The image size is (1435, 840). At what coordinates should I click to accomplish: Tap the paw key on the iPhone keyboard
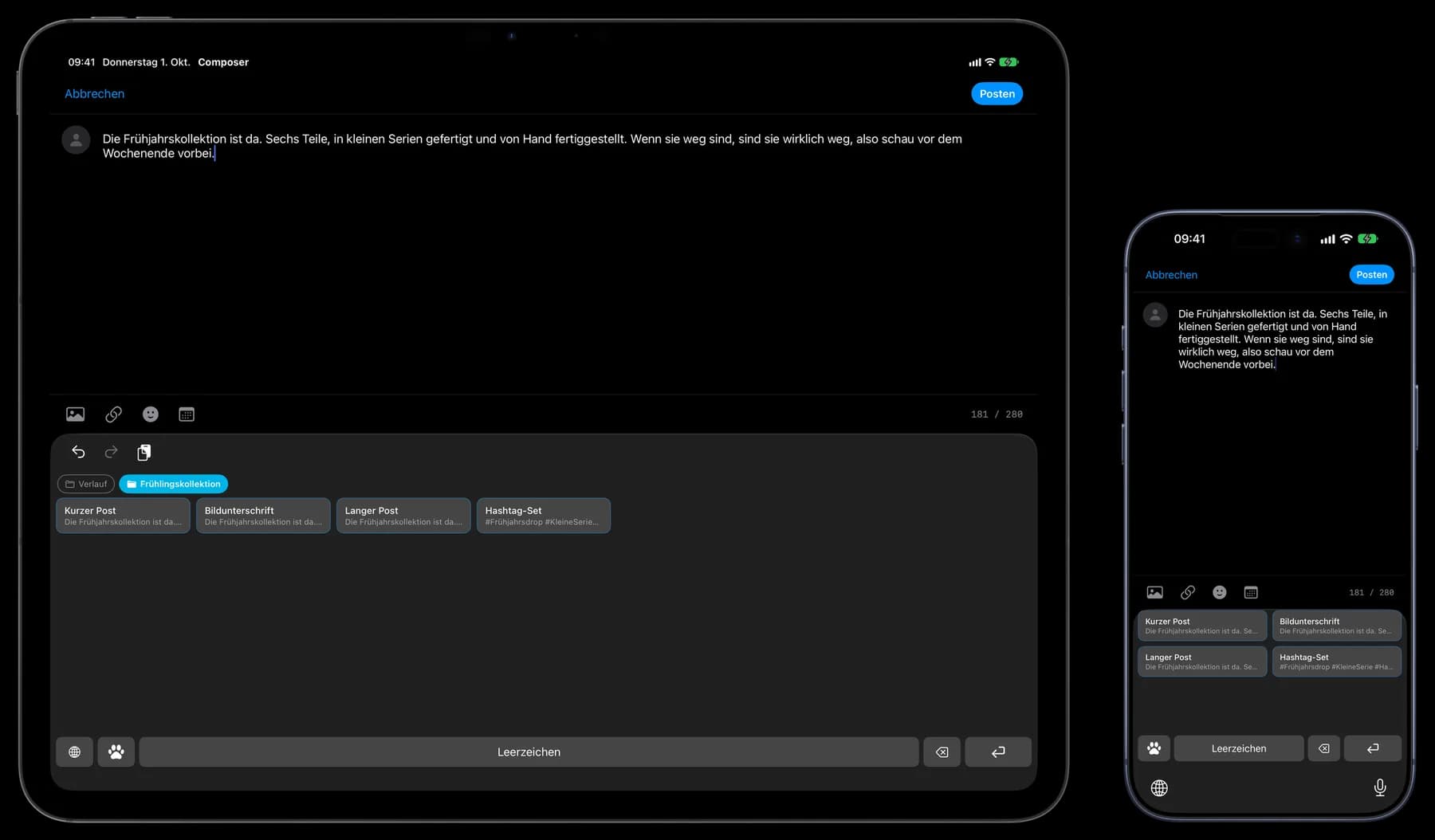[1154, 748]
